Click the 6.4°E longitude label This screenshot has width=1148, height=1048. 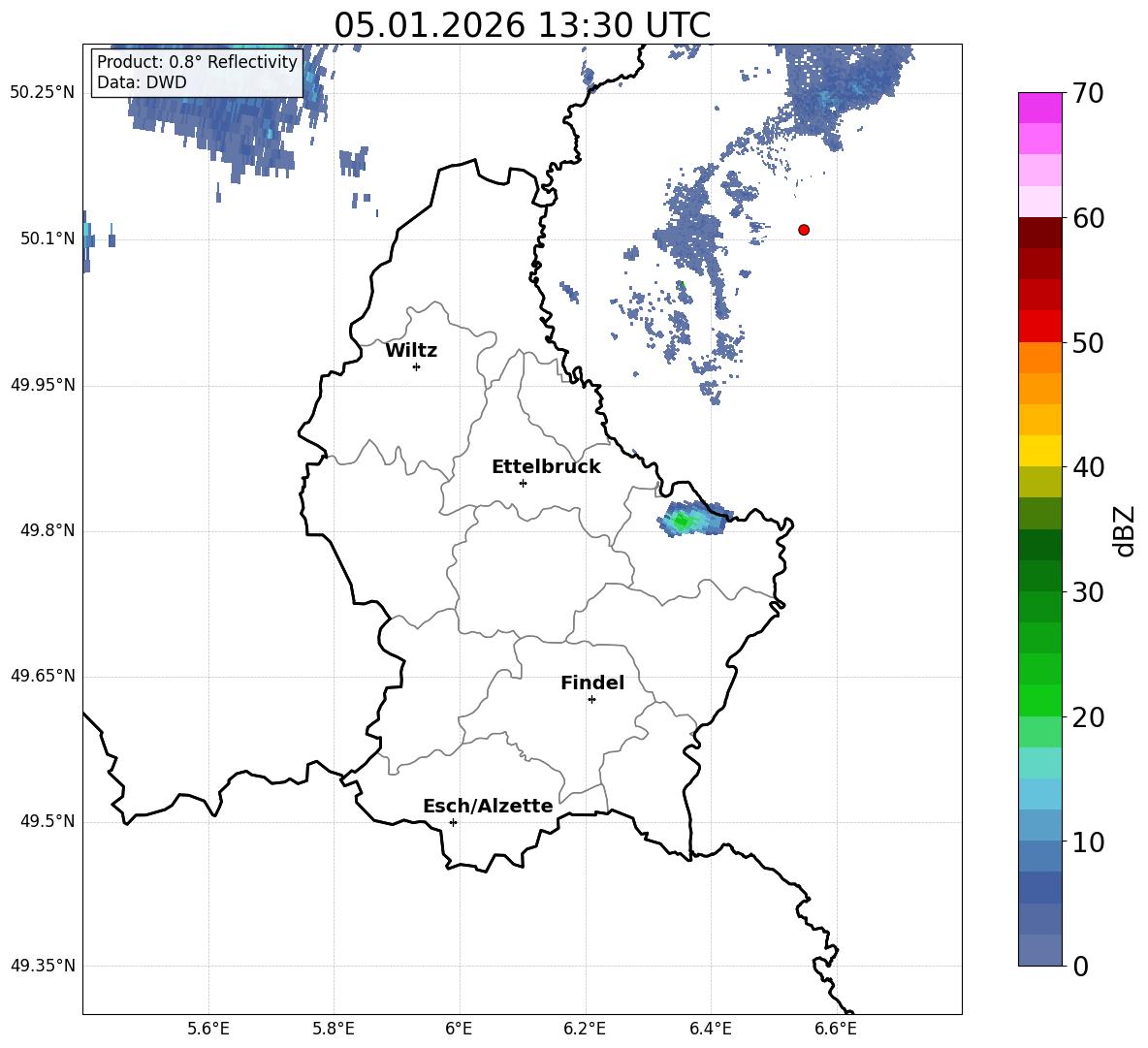(x=710, y=1029)
